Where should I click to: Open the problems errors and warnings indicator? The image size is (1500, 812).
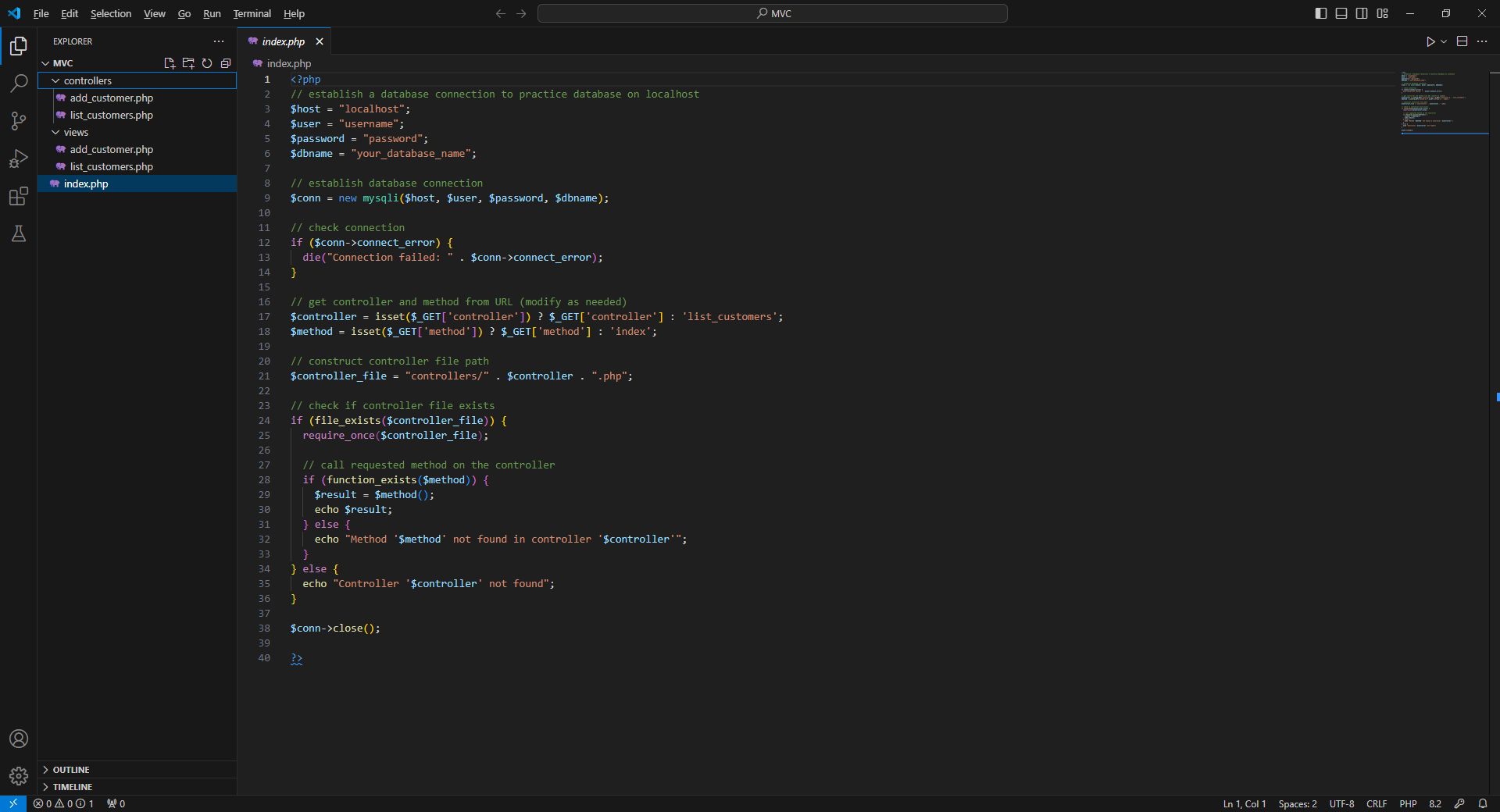tap(63, 803)
